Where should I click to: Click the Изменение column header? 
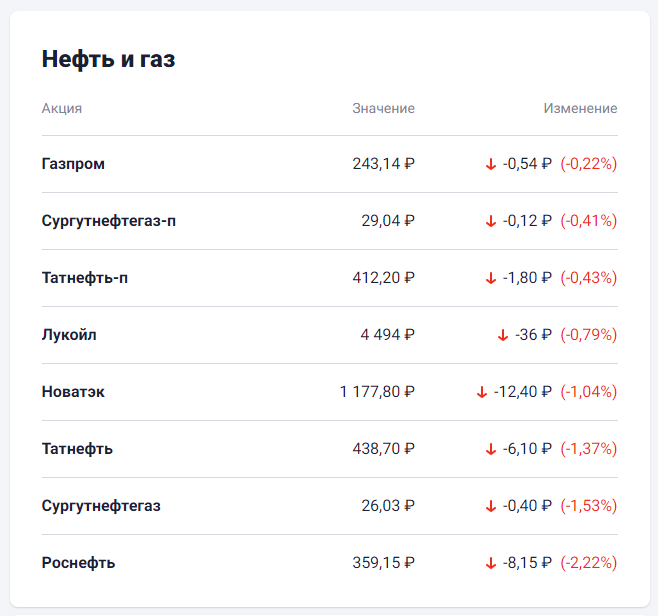(580, 108)
